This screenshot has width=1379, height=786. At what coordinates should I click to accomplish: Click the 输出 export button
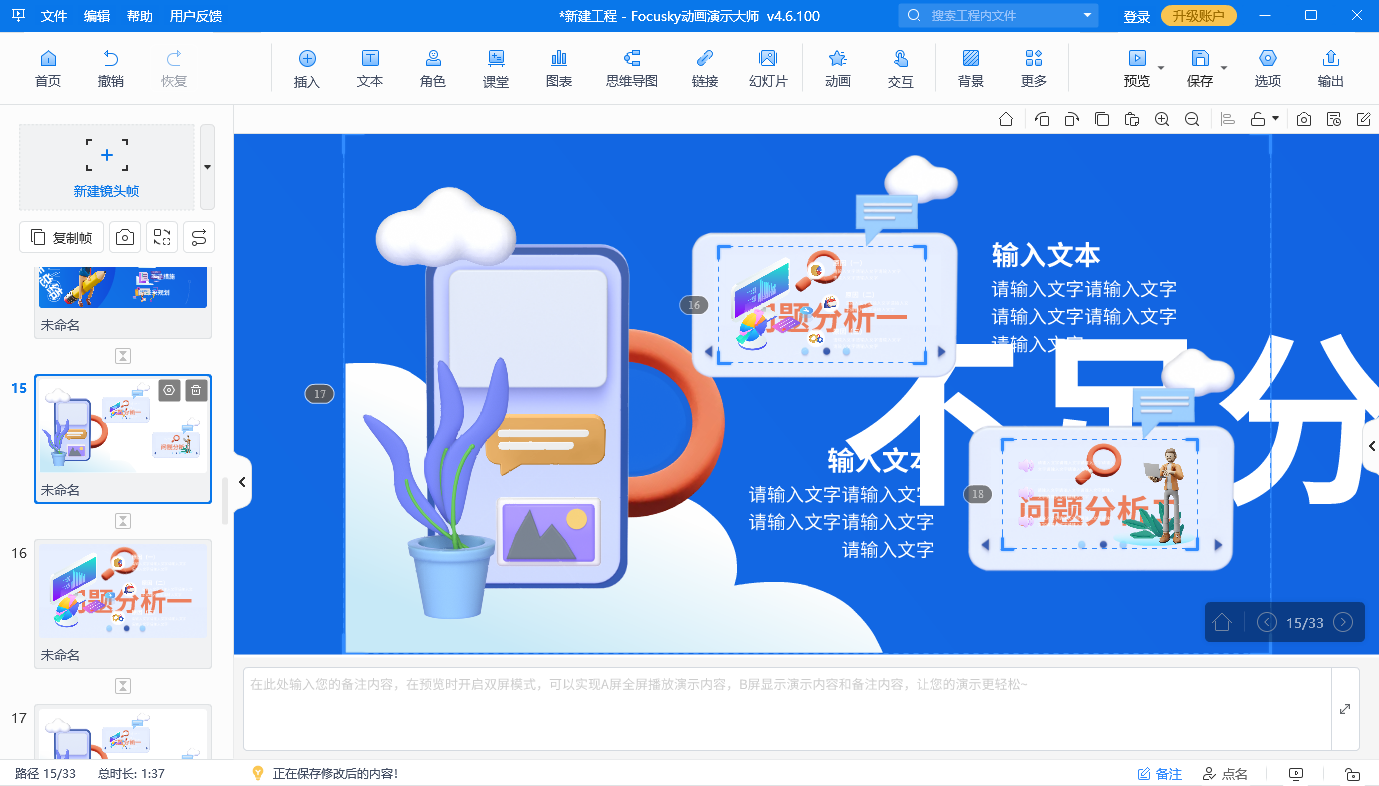(1331, 69)
